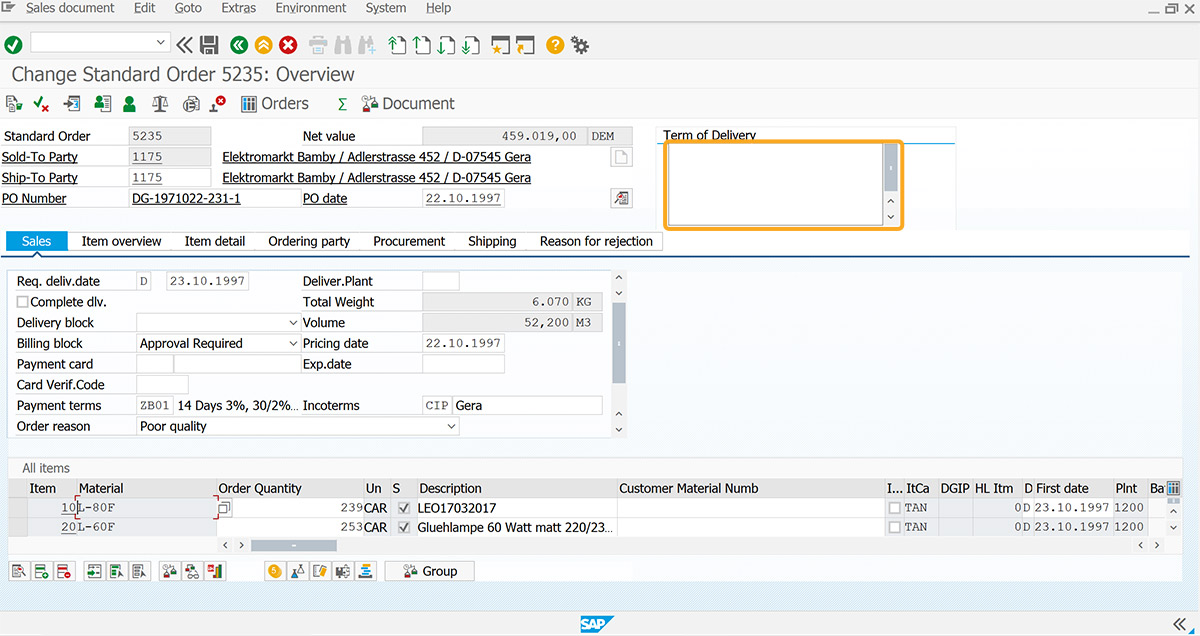Screen dimensions: 1200x636
Task: Click the sigma sum icon
Action: [342, 104]
